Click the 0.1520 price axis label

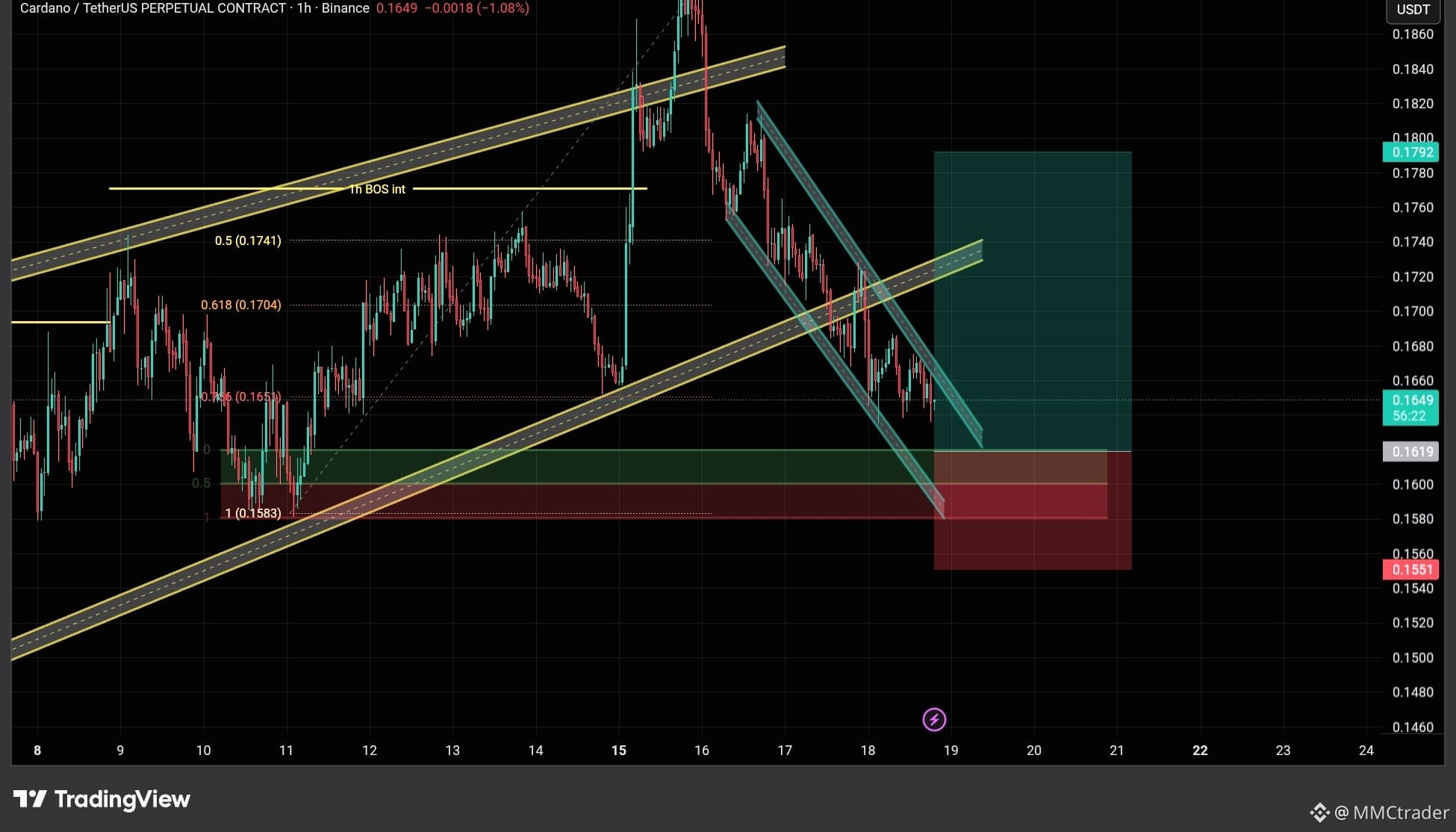click(1413, 623)
